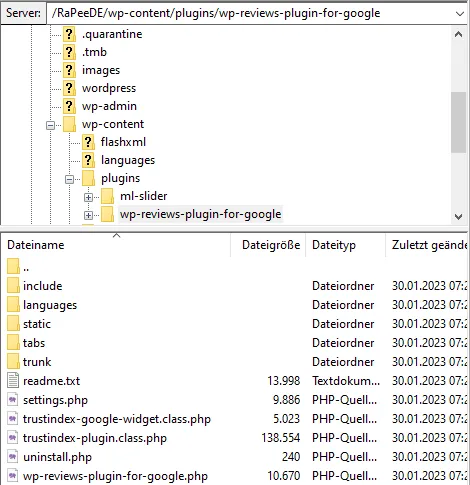Select the uninstall.php file icon
Screen dimensions: 470x485
pos(13,457)
